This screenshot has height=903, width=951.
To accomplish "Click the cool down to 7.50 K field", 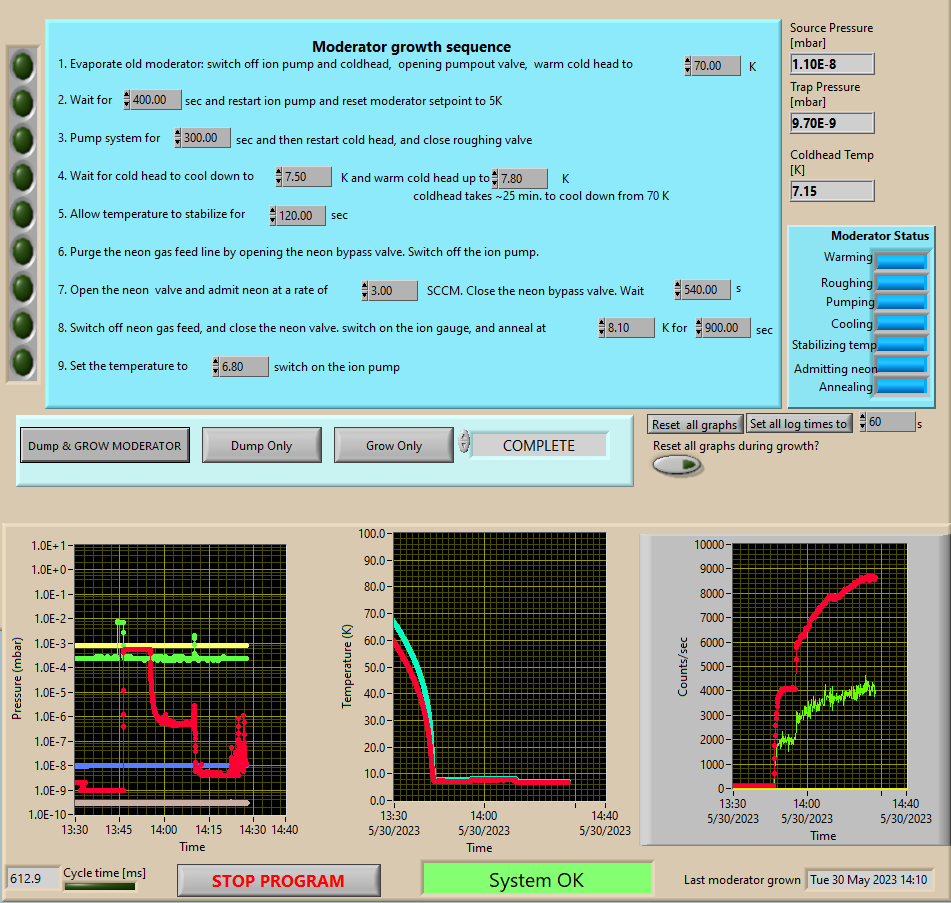I will [307, 176].
